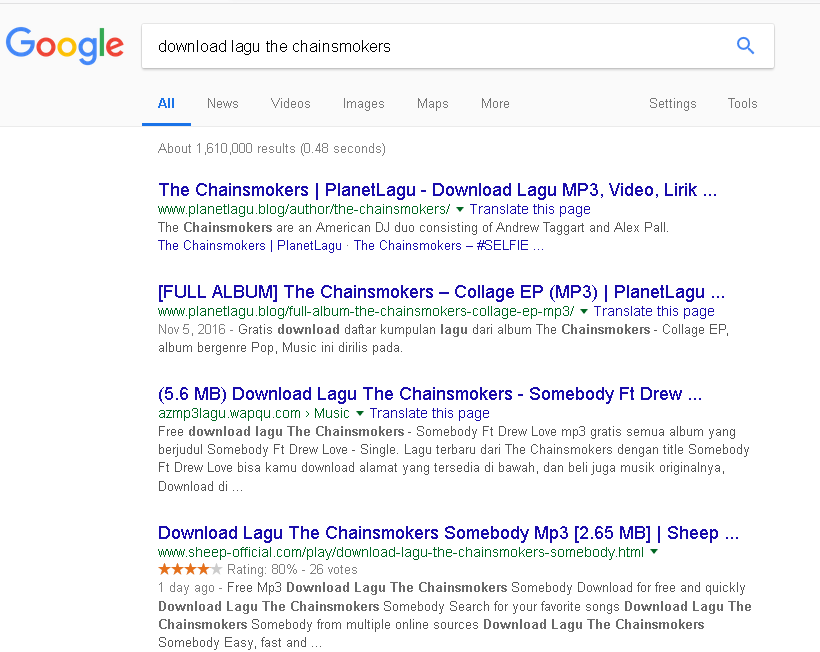This screenshot has height=652, width=820.
Task: Open the dropdown arrow next to azmp3lagu.wapqu.com
Action: click(x=360, y=413)
